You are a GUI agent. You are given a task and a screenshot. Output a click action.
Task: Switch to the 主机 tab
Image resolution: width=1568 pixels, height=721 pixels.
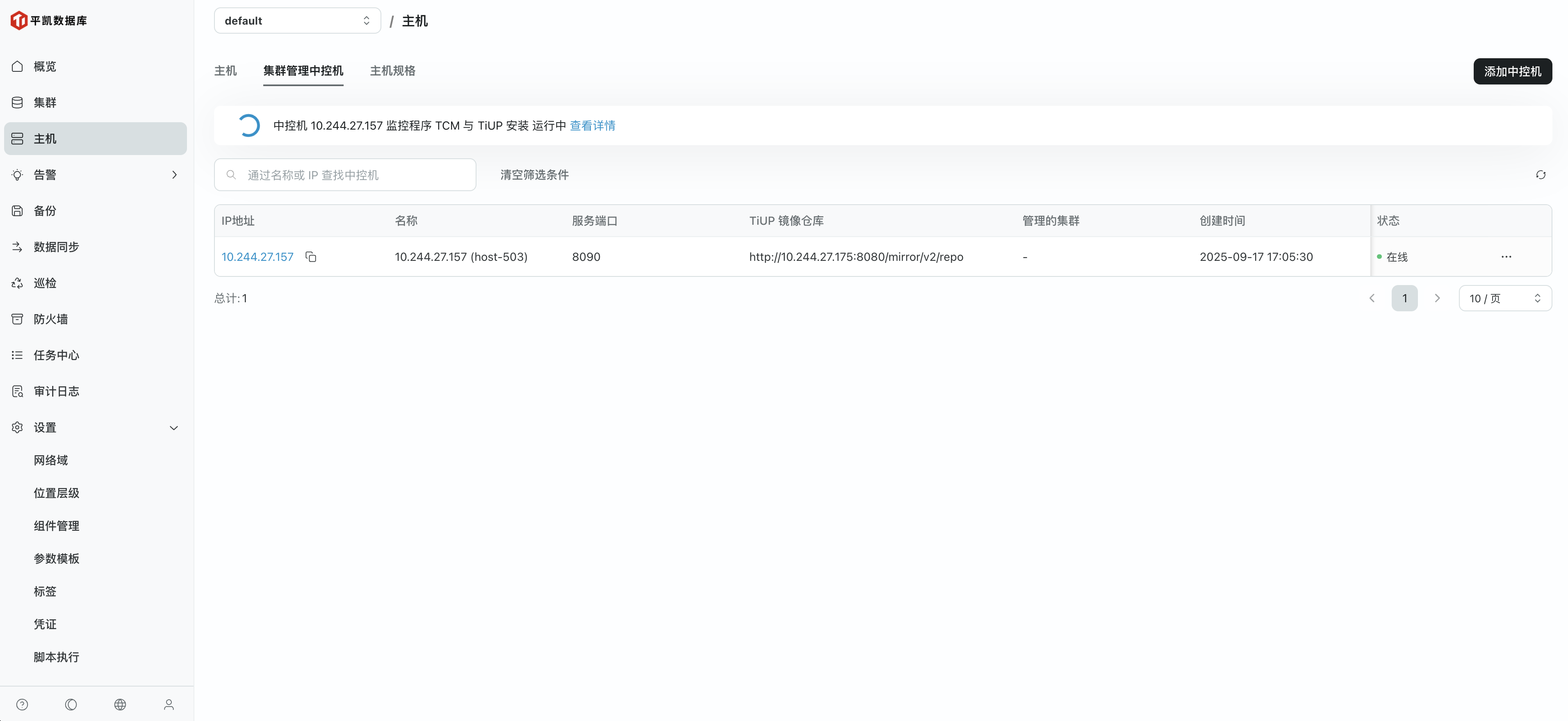[225, 71]
